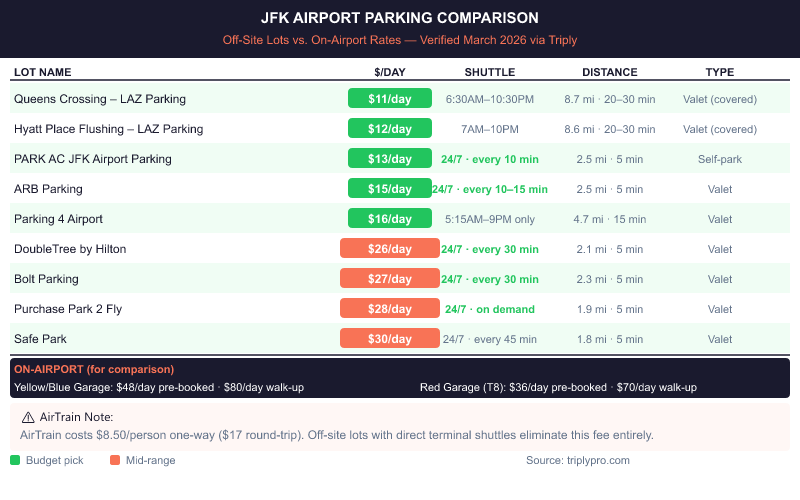Click the 24/7 · every 45 min shuttle
The height and width of the screenshot is (500, 800).
point(490,339)
